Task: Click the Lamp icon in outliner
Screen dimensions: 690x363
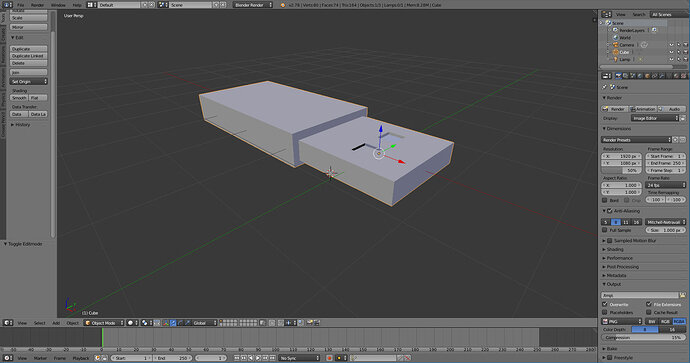Action: click(616, 59)
